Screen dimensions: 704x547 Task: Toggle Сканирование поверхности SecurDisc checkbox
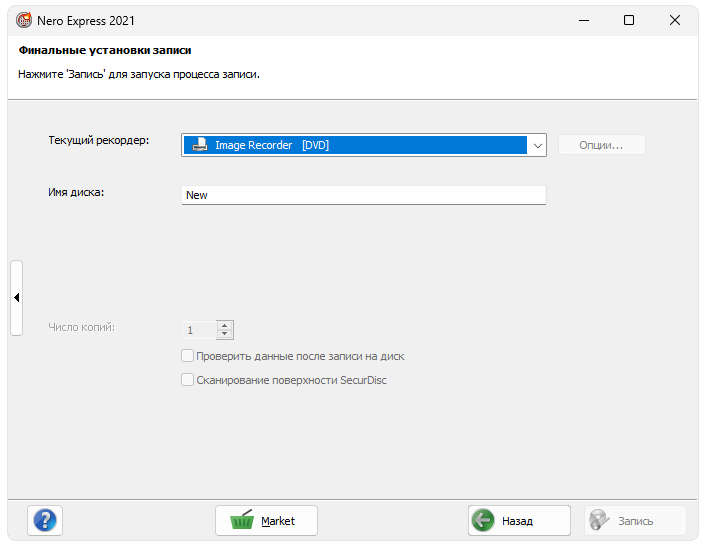pos(187,380)
